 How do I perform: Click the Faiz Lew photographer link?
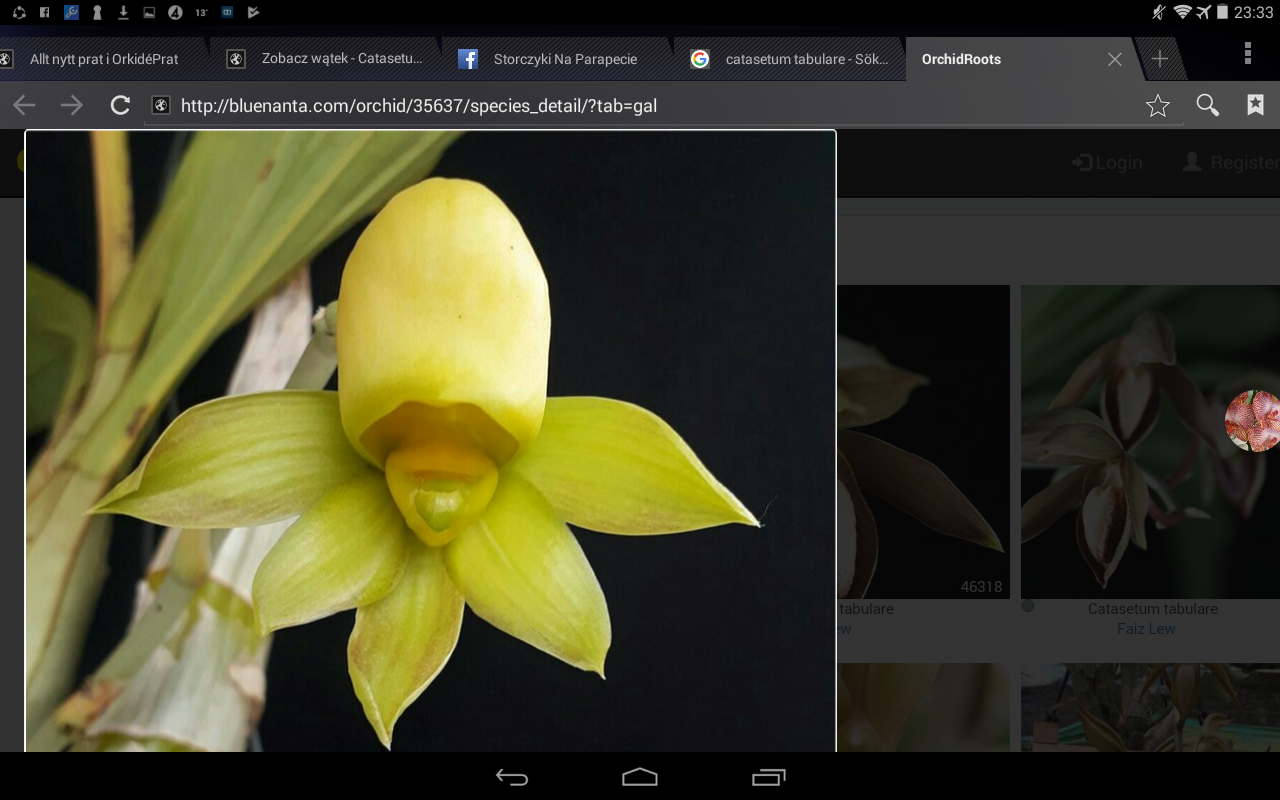1146,629
